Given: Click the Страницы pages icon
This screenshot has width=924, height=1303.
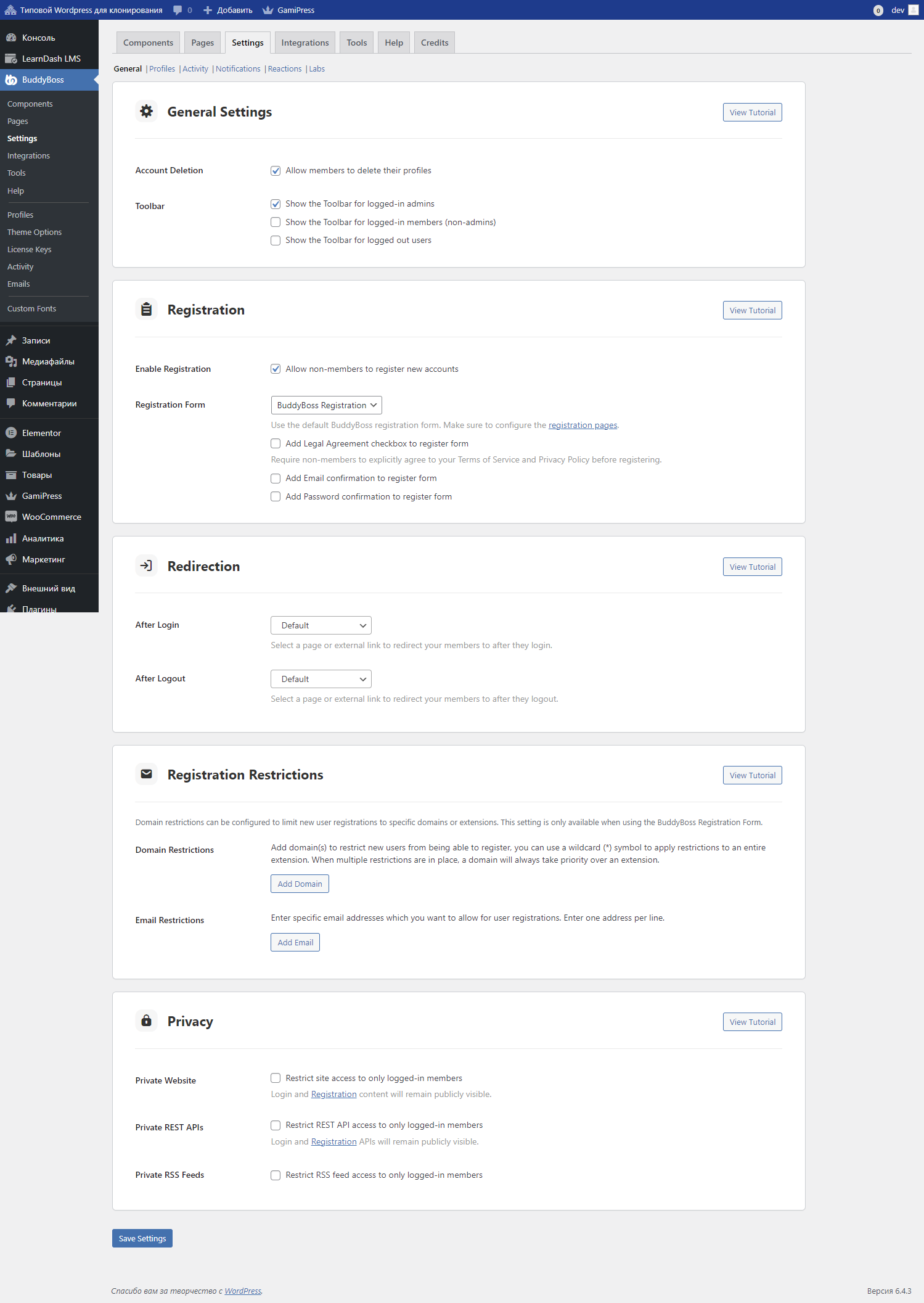Looking at the screenshot, I should (x=11, y=382).
